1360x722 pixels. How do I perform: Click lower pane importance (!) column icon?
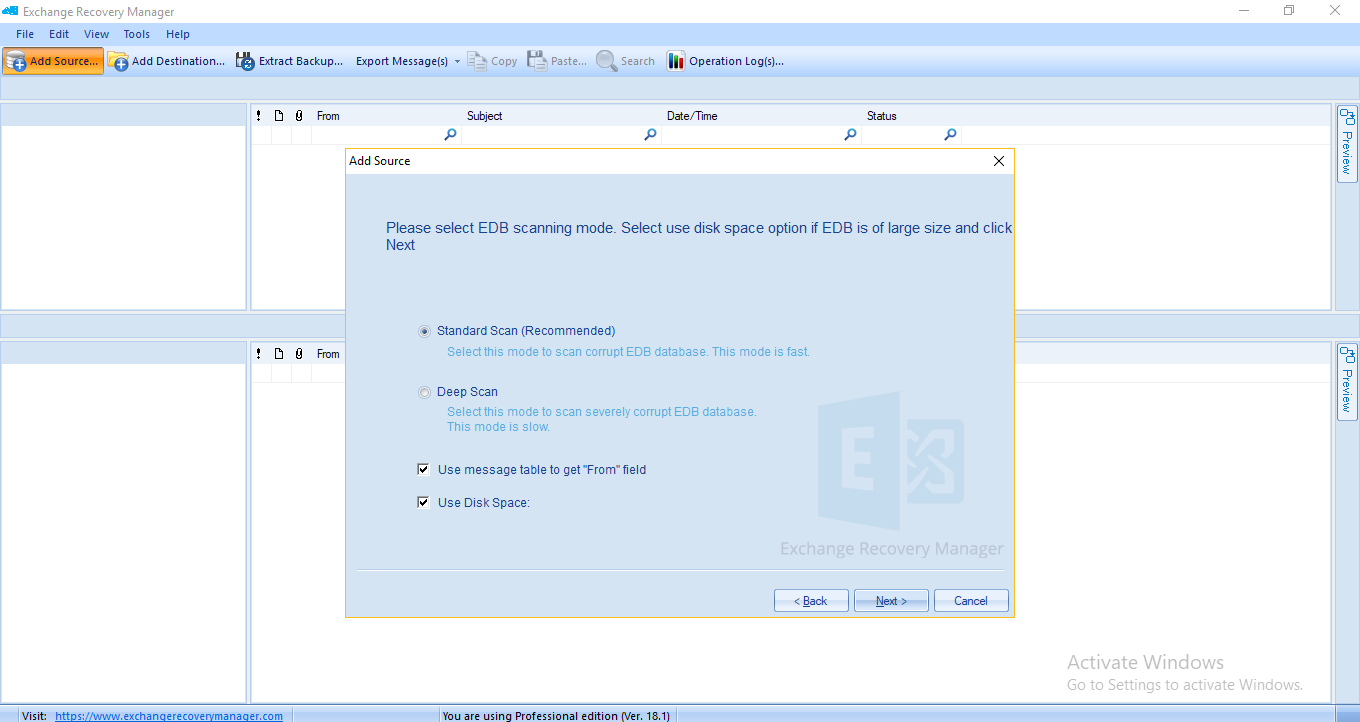[x=259, y=354]
